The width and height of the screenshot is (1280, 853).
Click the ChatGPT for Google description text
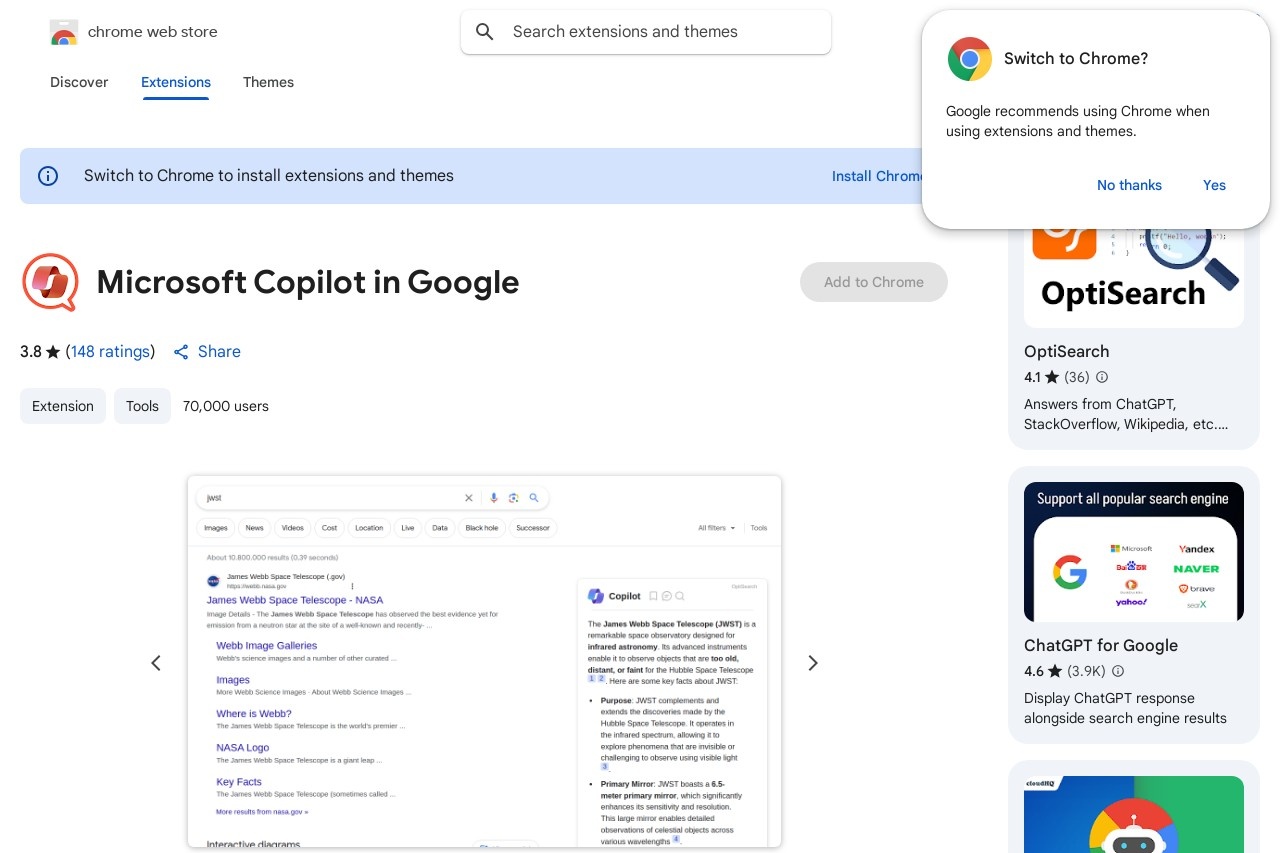point(1125,708)
